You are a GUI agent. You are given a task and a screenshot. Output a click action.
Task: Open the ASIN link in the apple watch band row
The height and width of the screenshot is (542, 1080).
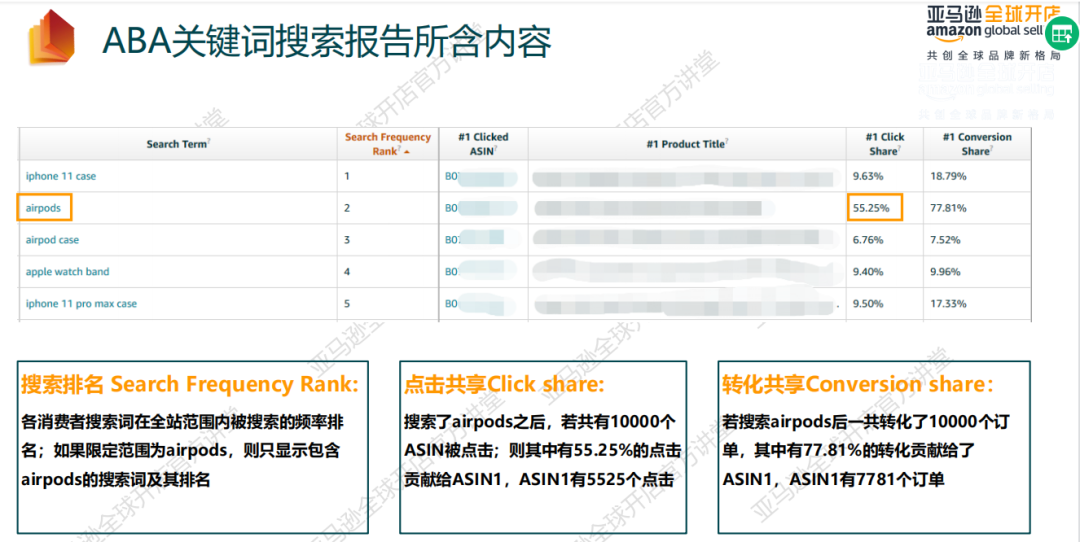pos(480,272)
